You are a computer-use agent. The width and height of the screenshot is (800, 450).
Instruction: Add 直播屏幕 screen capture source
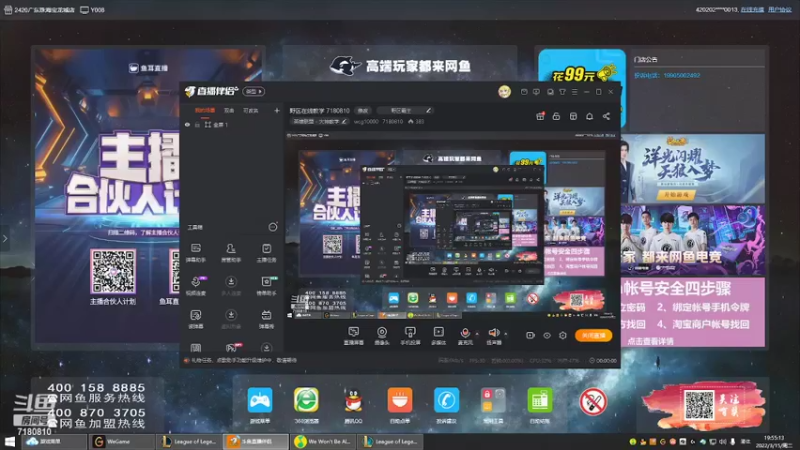point(354,336)
